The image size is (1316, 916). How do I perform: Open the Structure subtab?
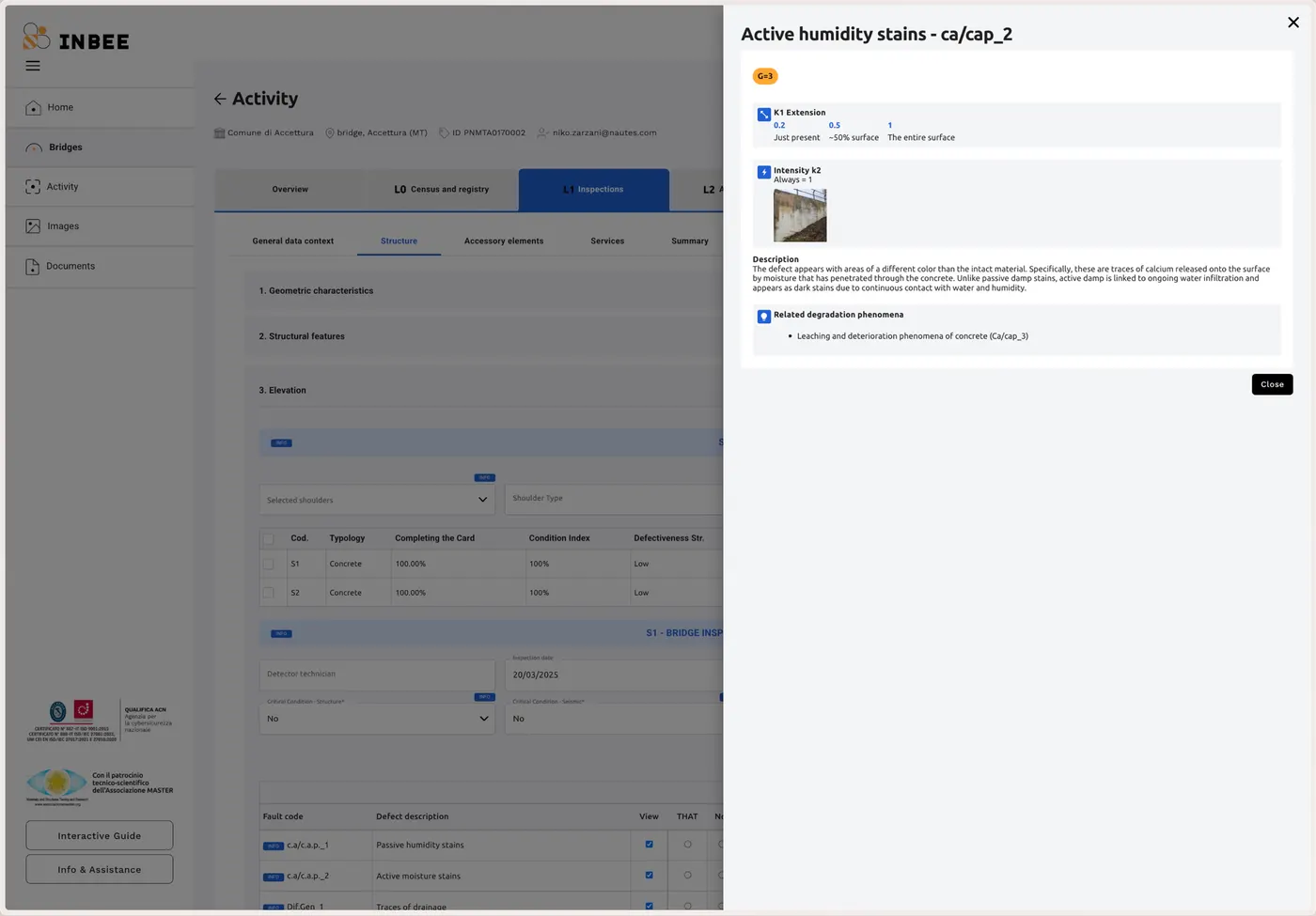point(399,241)
